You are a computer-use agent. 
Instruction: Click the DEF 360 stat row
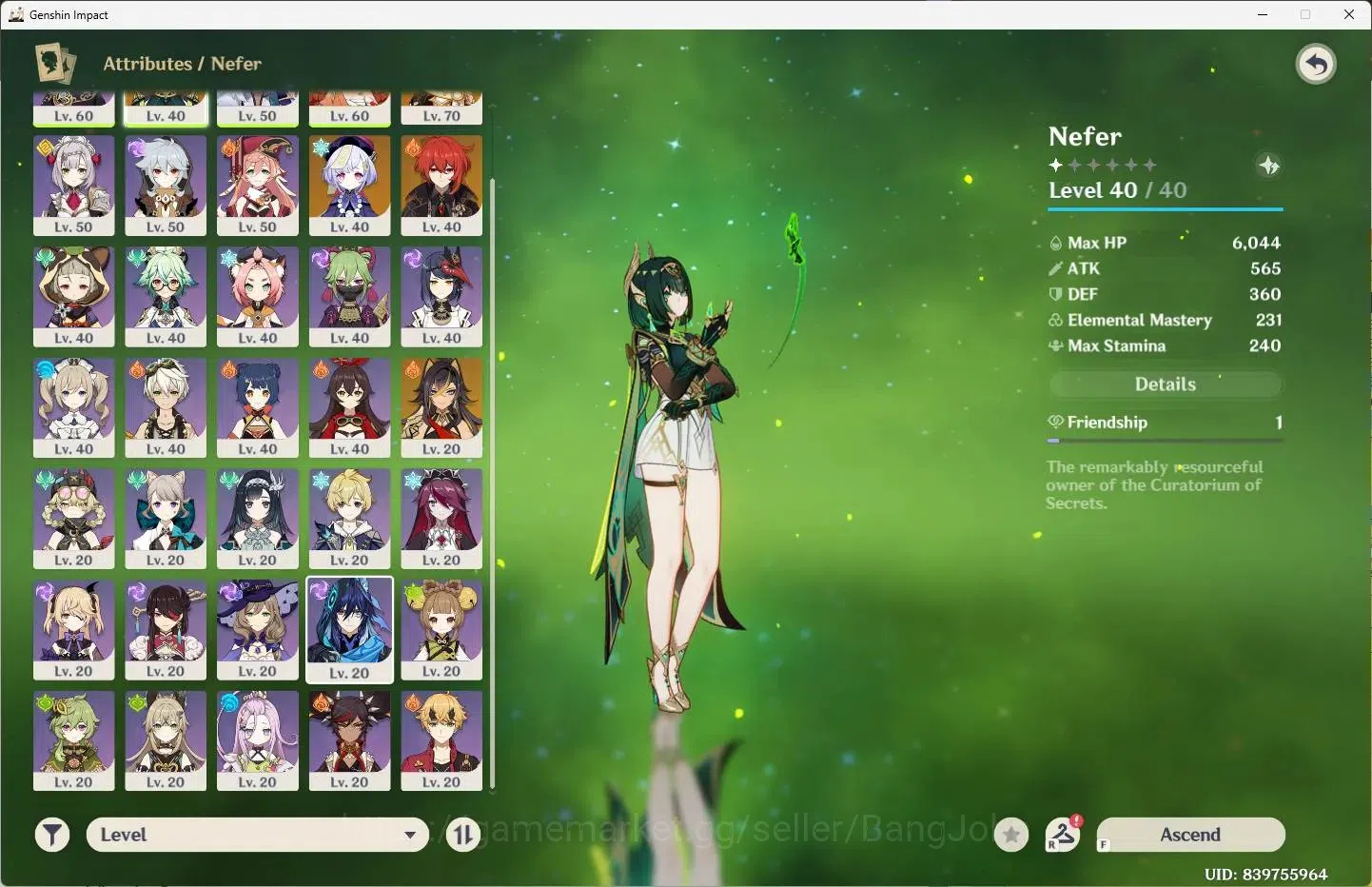pyautogui.click(x=1166, y=294)
